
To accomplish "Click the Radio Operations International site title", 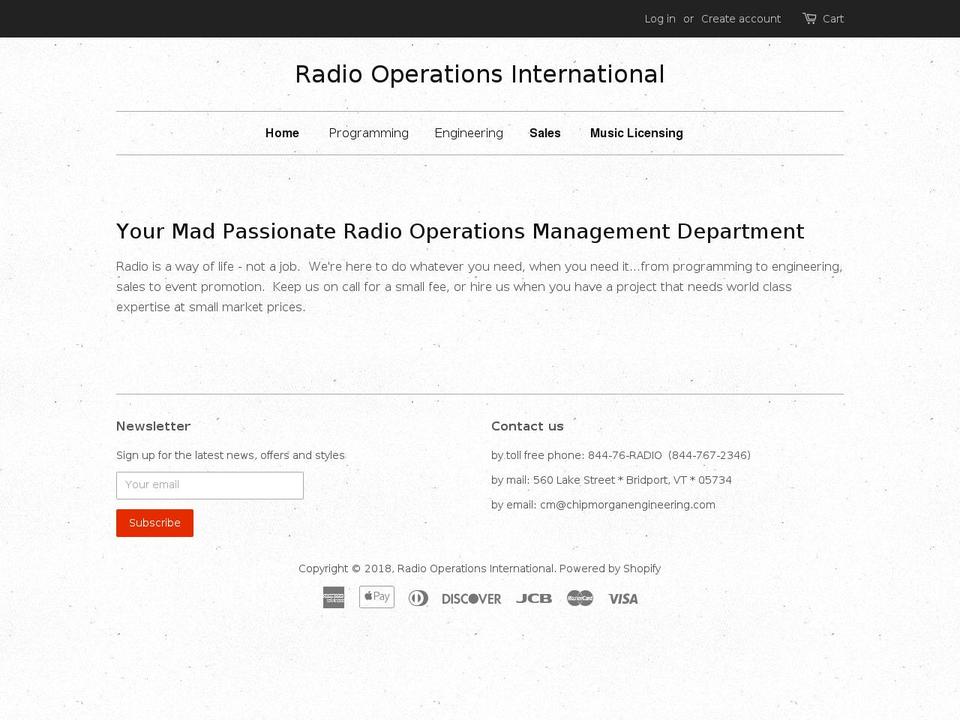I will [479, 74].
